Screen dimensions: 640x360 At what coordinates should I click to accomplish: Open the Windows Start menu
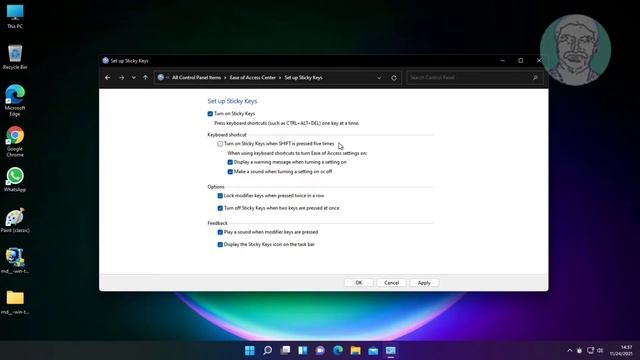250,350
